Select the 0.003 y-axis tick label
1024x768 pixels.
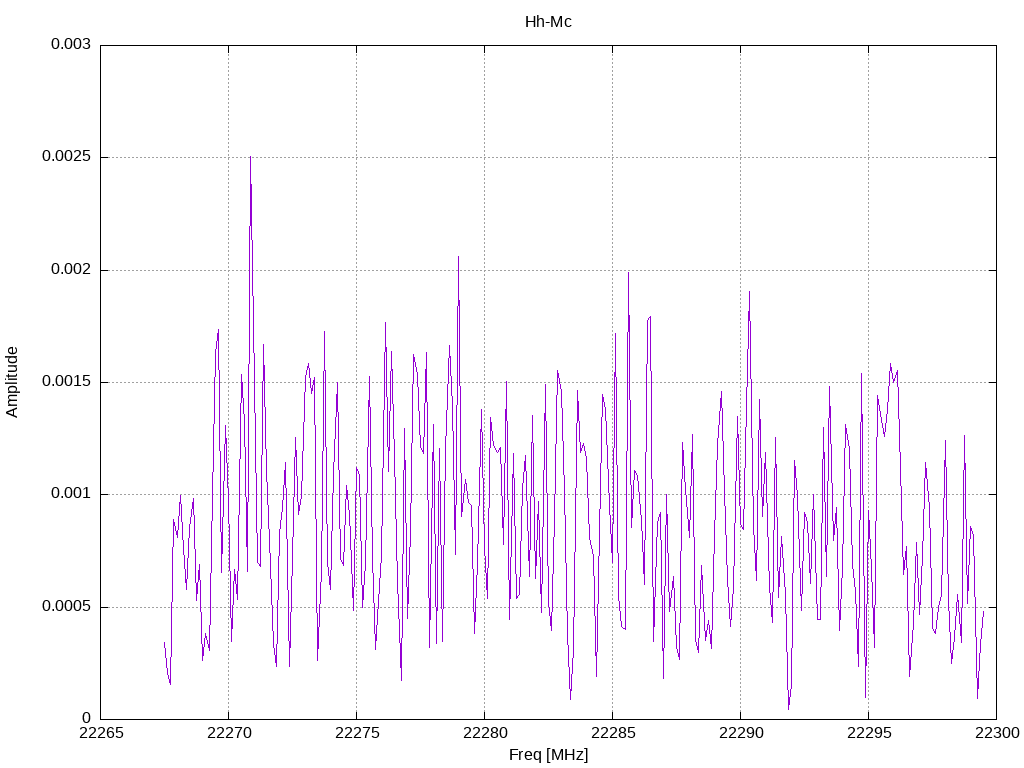71,44
